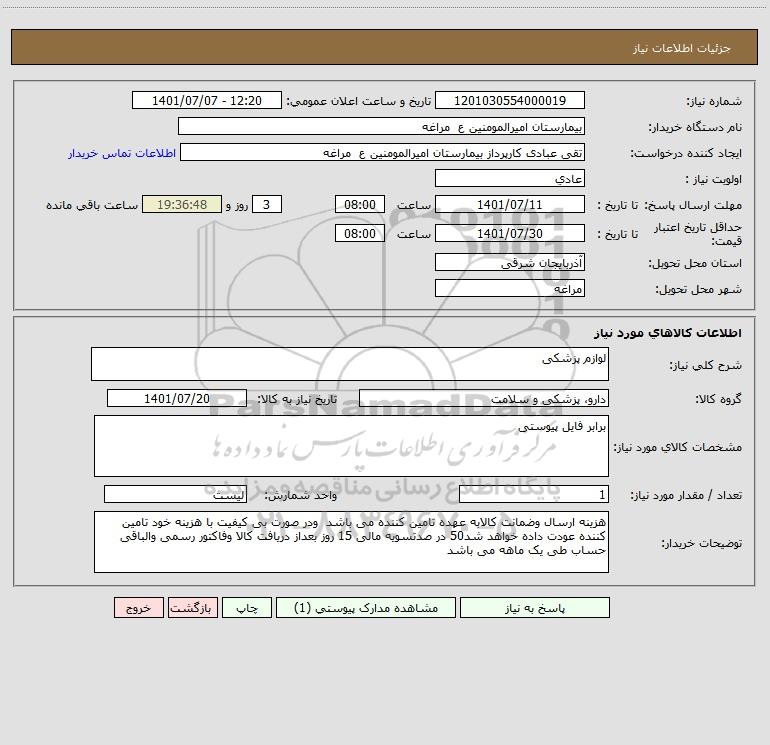Click price validity date 1401/07/30
The width and height of the screenshot is (770, 745).
510,233
